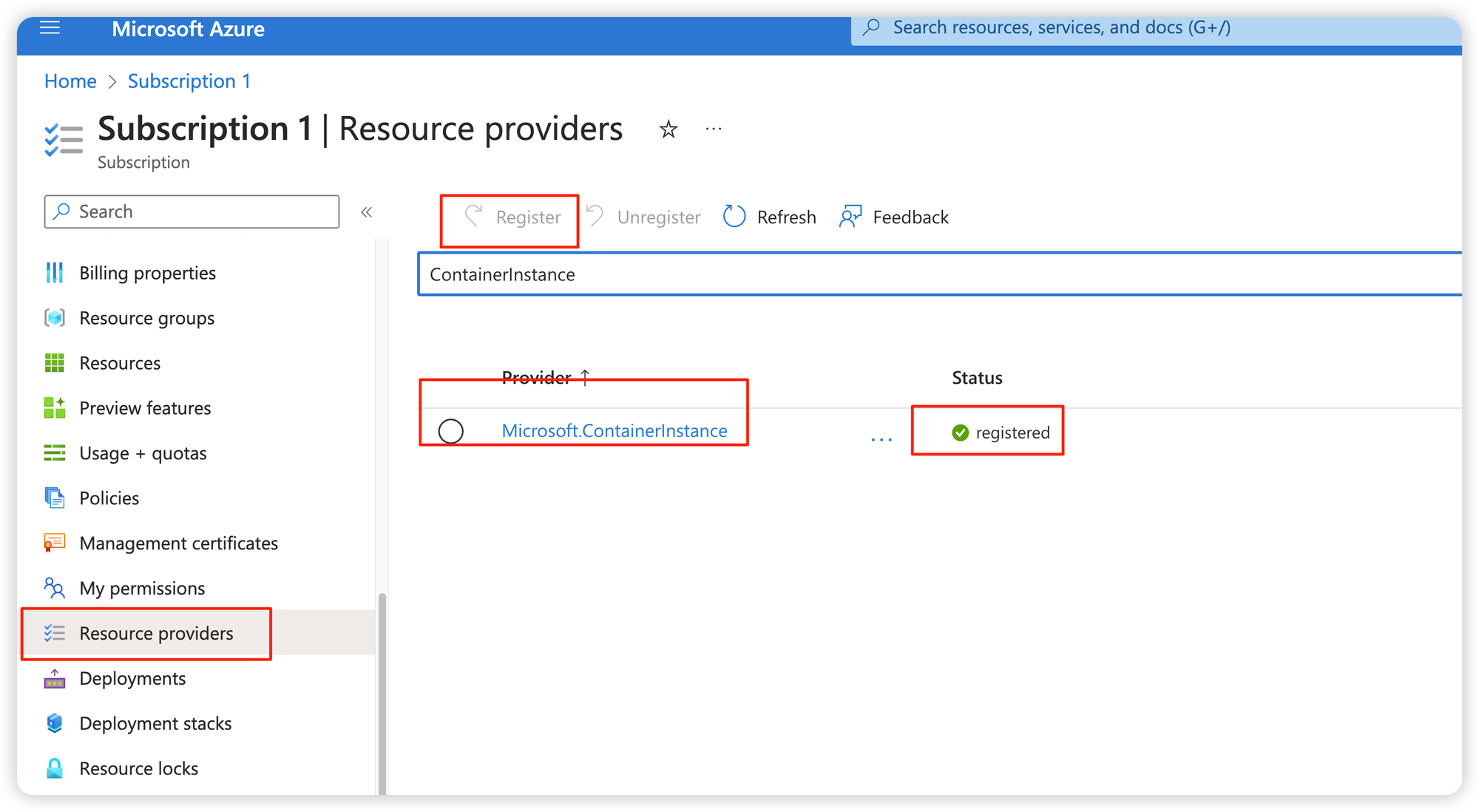Open the Azure portal hamburger menu
The image size is (1479, 812).
pos(50,28)
